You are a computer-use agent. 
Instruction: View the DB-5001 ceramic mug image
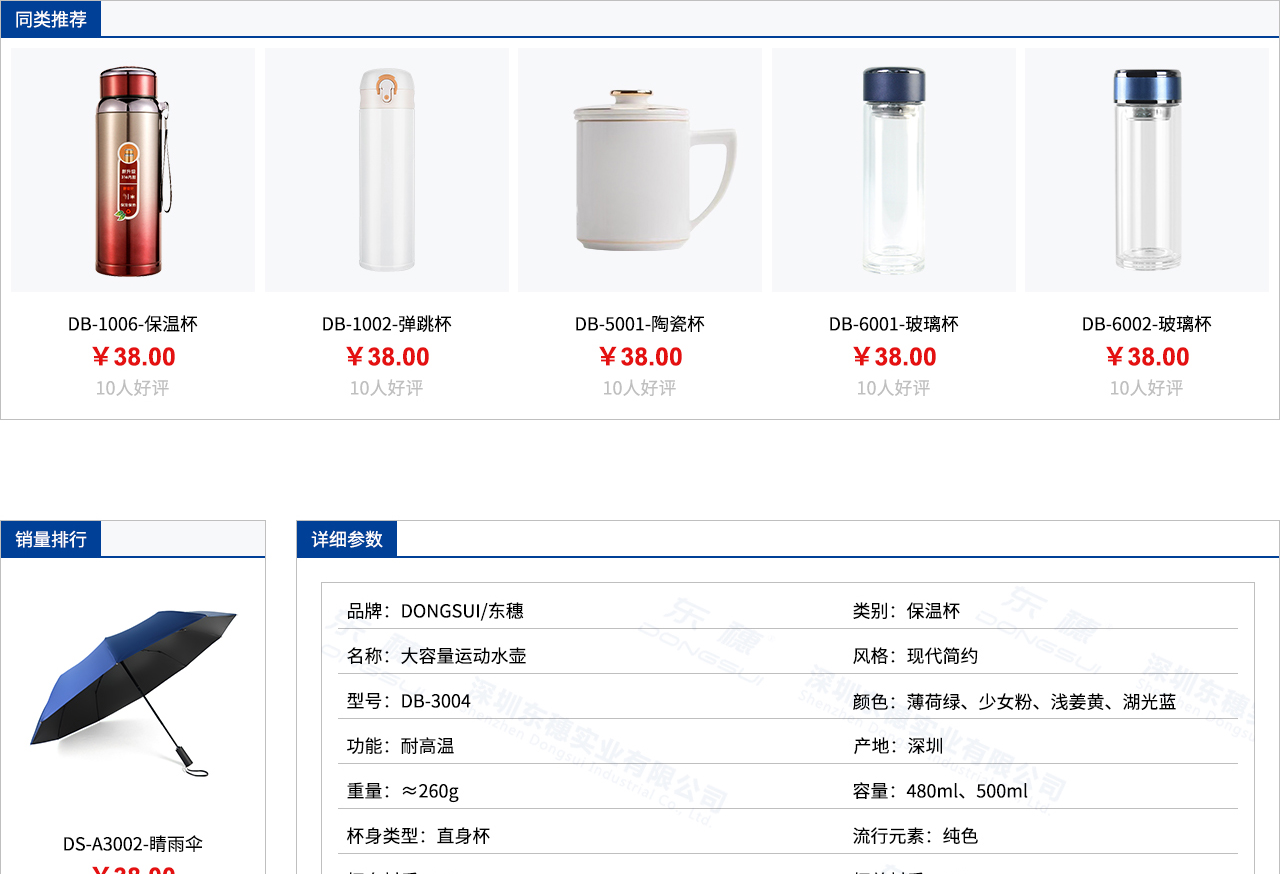[x=640, y=170]
